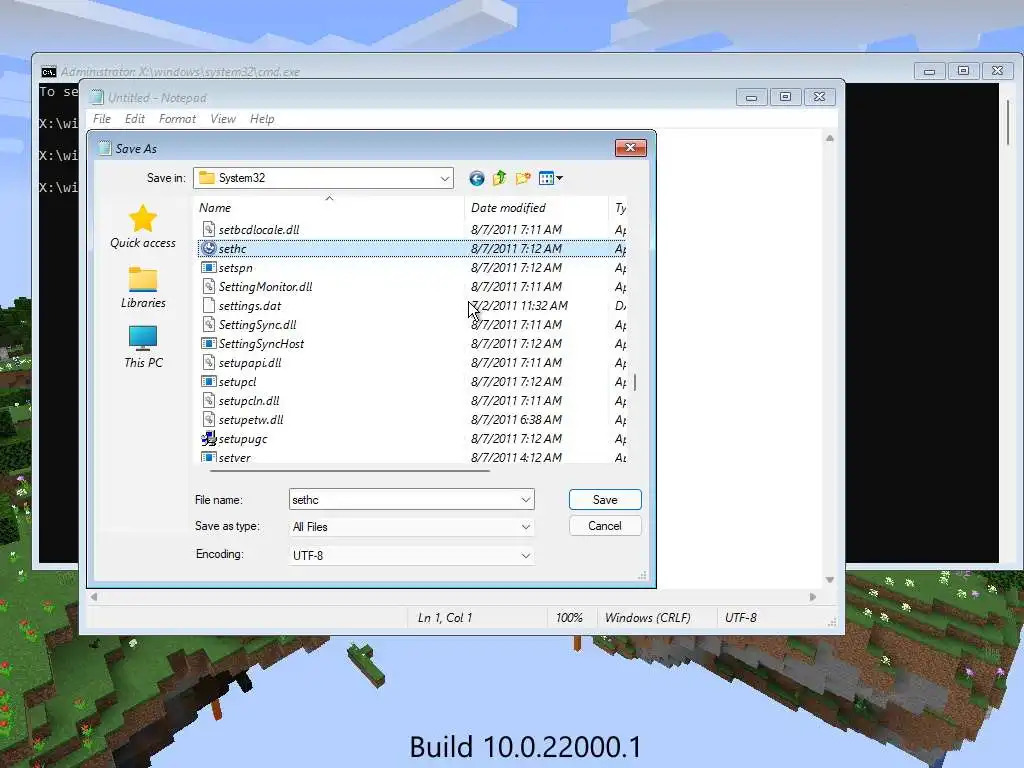Viewport: 1024px width, 768px height.
Task: Click the Back navigation arrow icon
Action: pyautogui.click(x=477, y=178)
